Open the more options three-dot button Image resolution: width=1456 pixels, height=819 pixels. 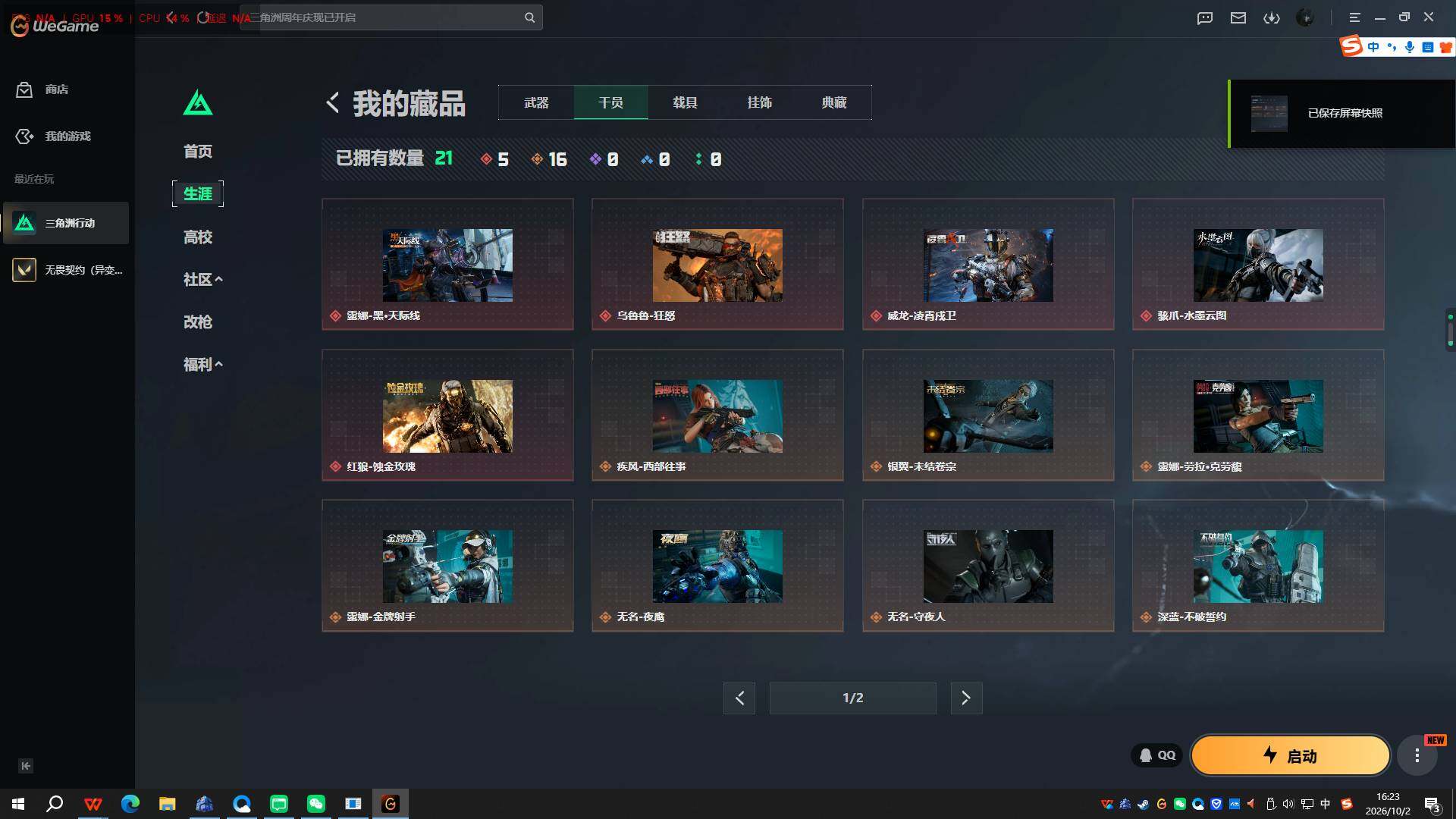[1417, 755]
